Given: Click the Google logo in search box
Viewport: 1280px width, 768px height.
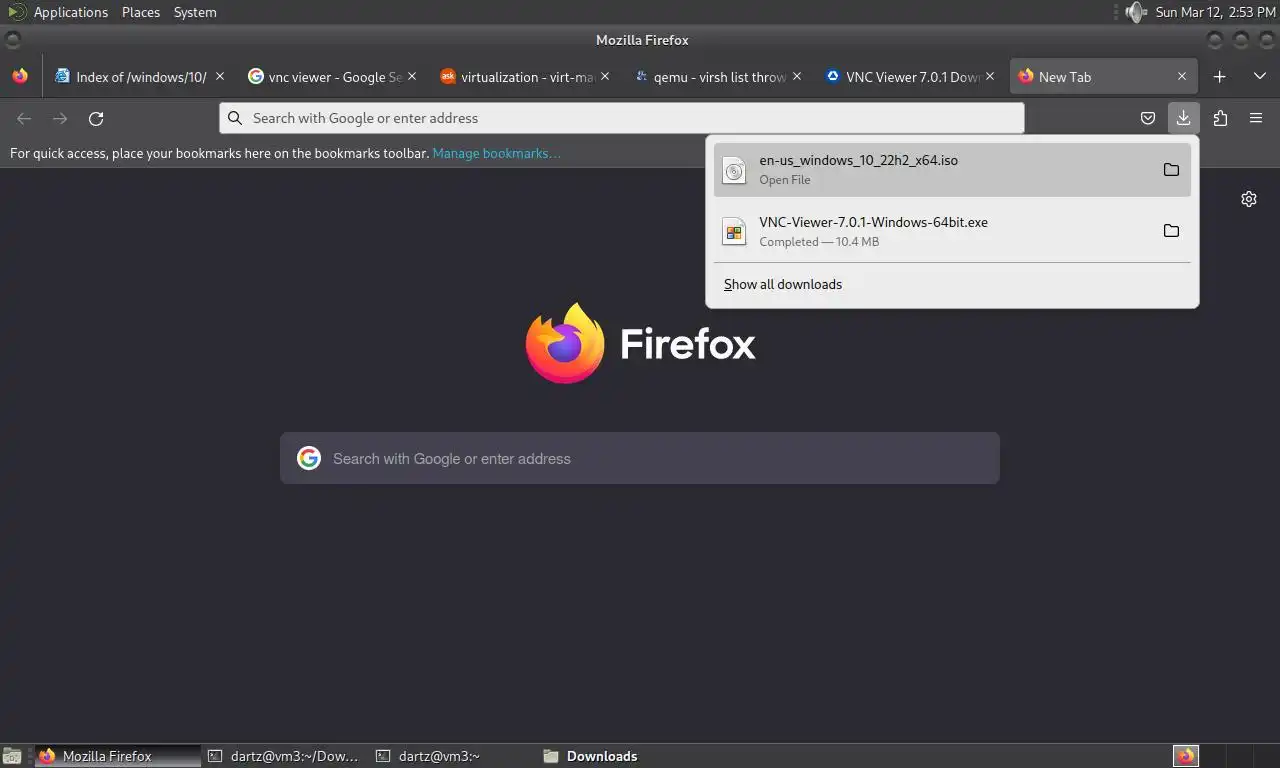Looking at the screenshot, I should tap(309, 458).
